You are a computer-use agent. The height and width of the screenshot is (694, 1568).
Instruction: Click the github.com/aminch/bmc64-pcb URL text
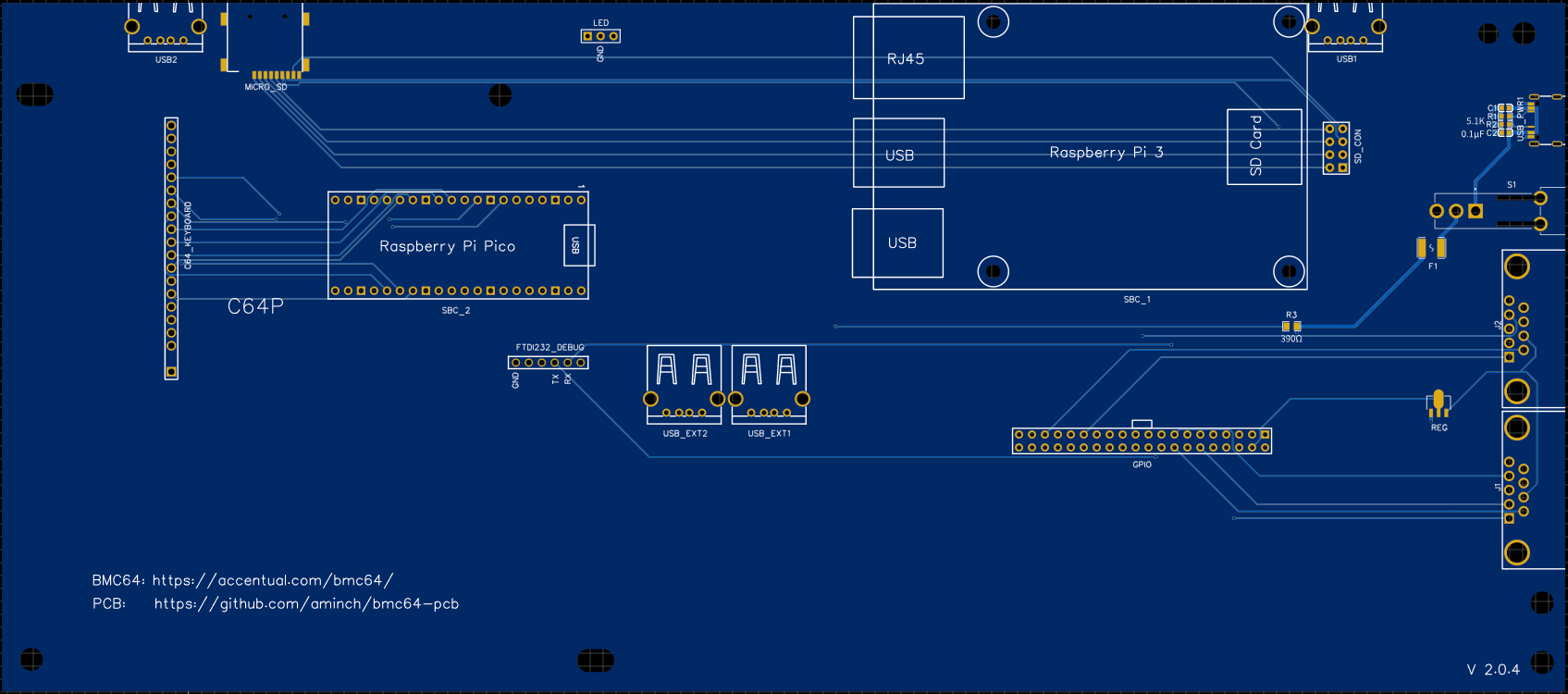coord(306,603)
